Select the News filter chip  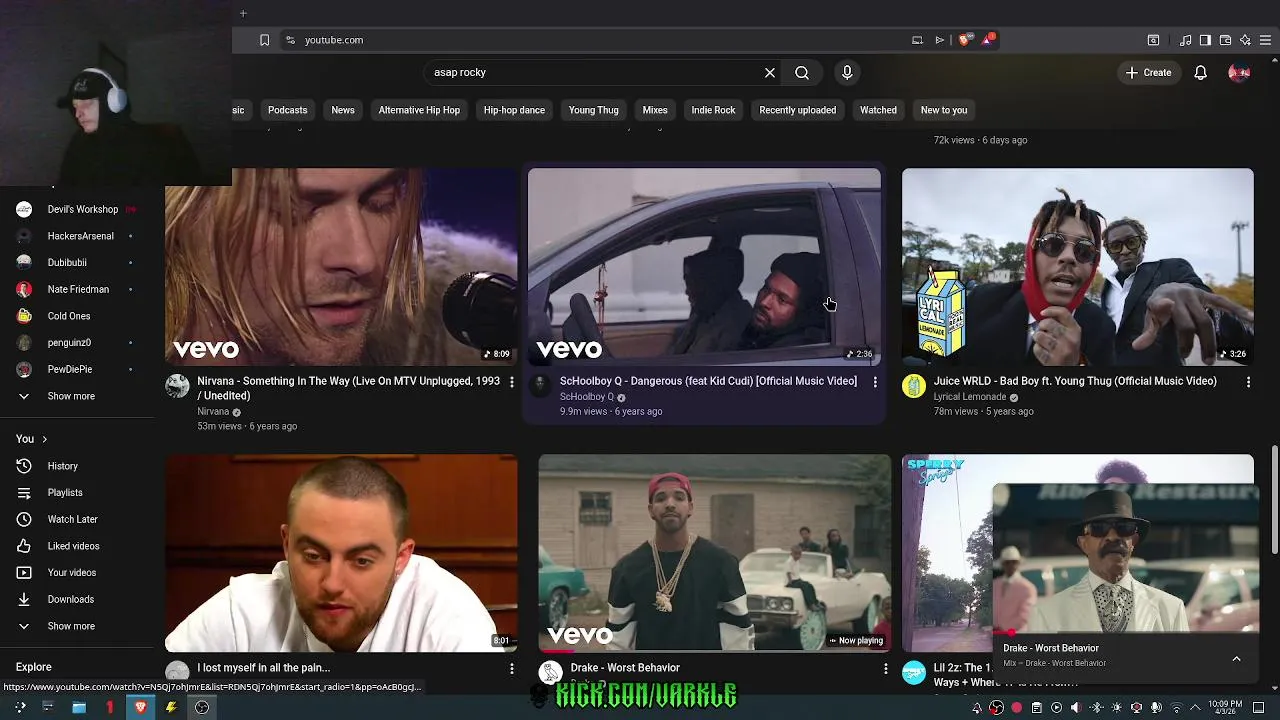[343, 110]
